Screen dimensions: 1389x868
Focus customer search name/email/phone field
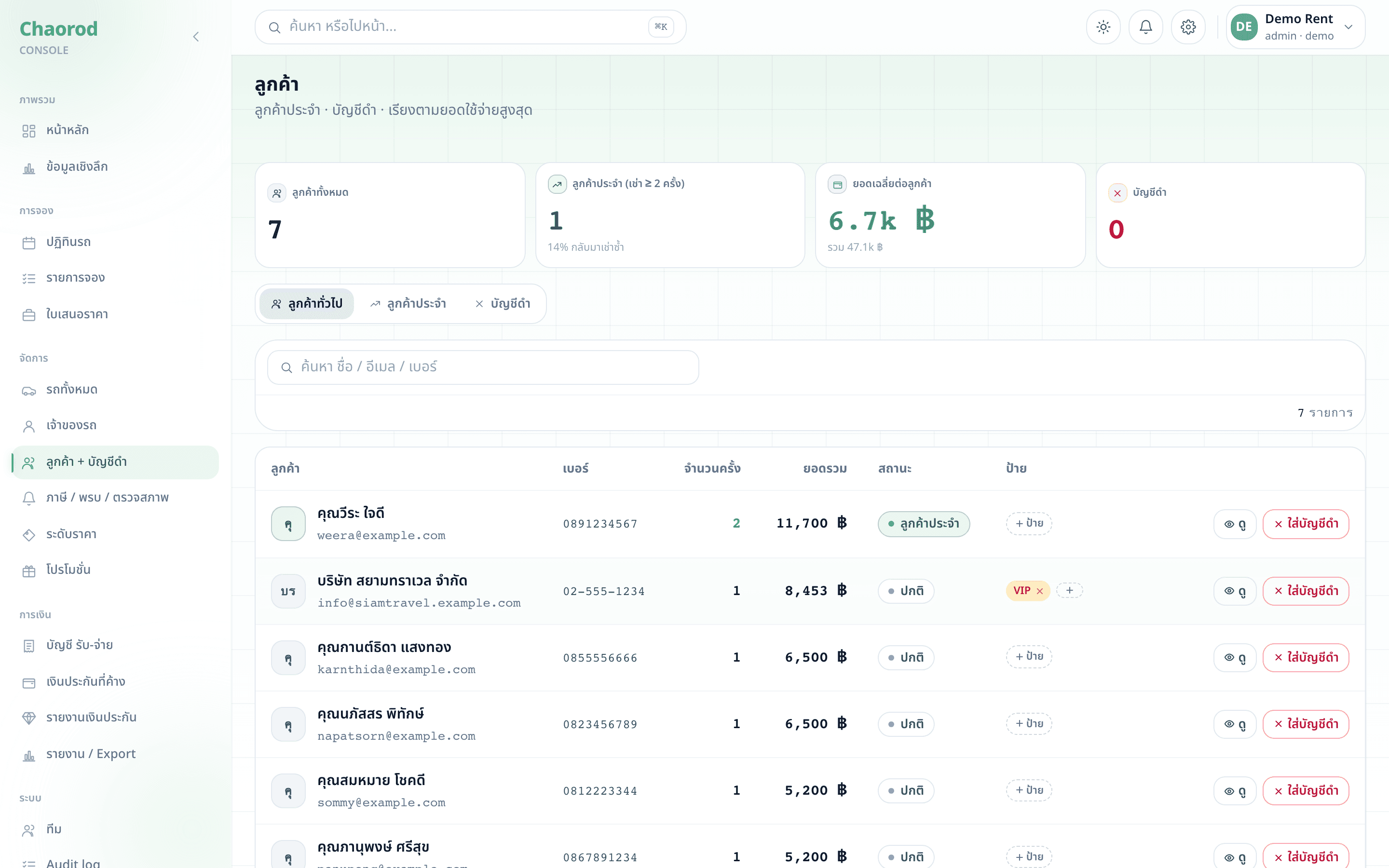tap(483, 367)
